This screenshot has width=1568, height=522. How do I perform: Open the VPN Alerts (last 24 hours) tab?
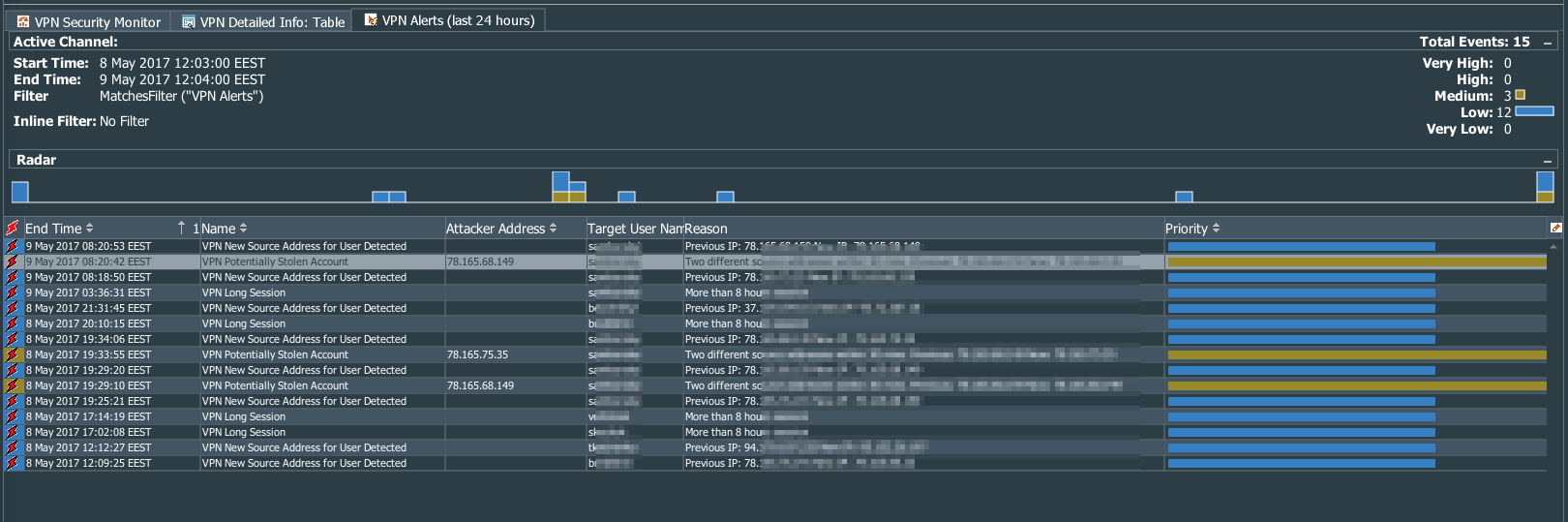click(x=458, y=20)
